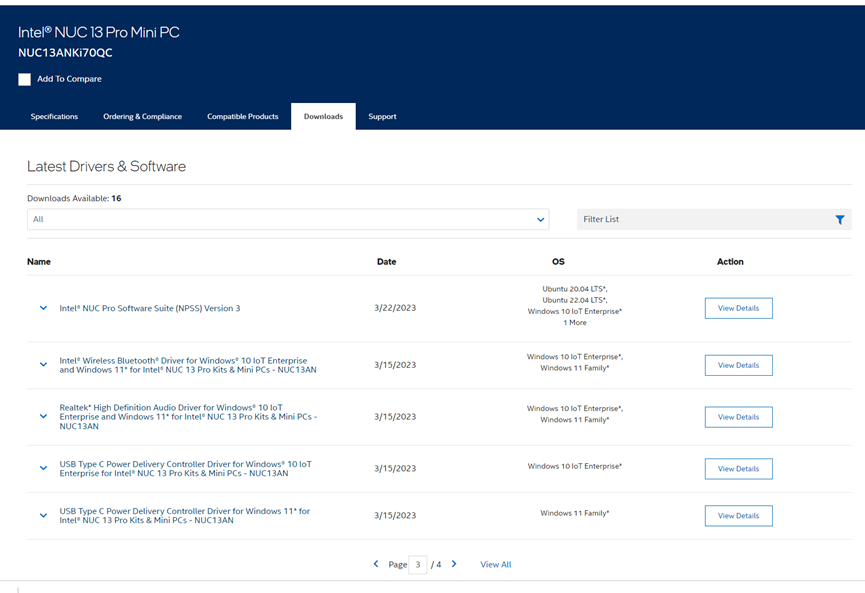
Task: Click the Windows 11 Family* text in the last row
Action: (575, 513)
